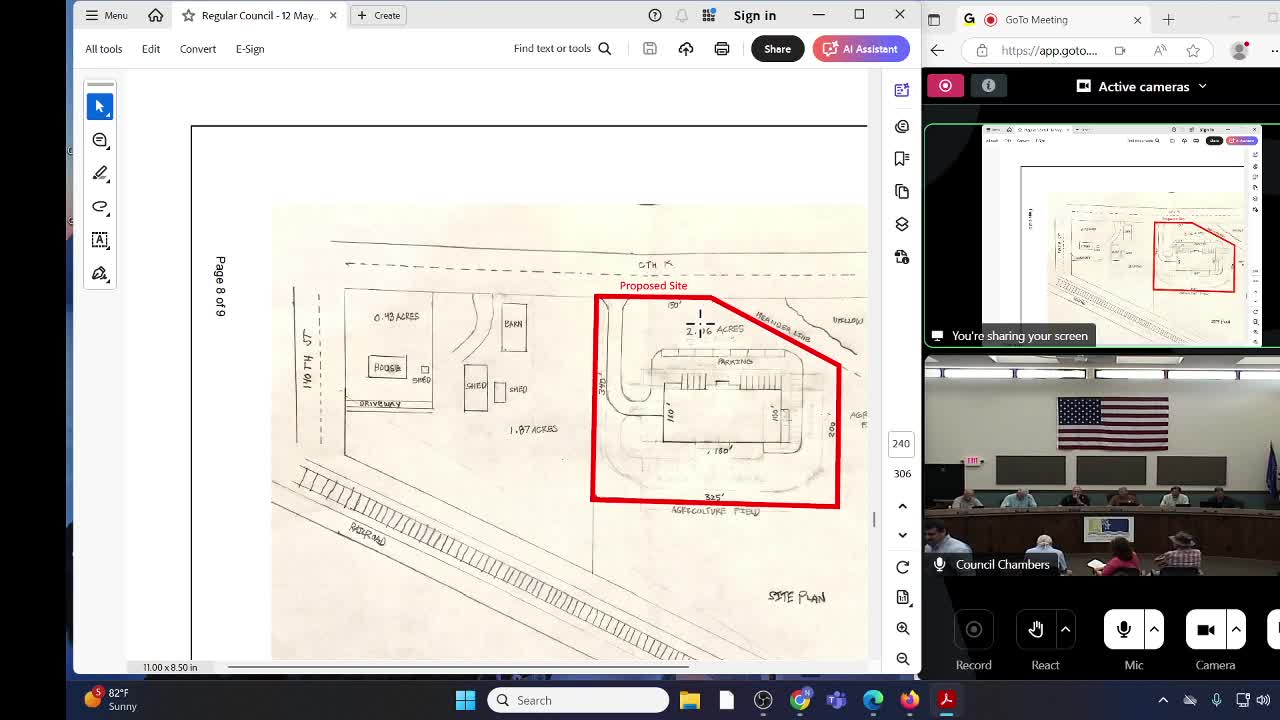Toggle the Record button
Viewport: 1280px width, 720px height.
point(973,630)
